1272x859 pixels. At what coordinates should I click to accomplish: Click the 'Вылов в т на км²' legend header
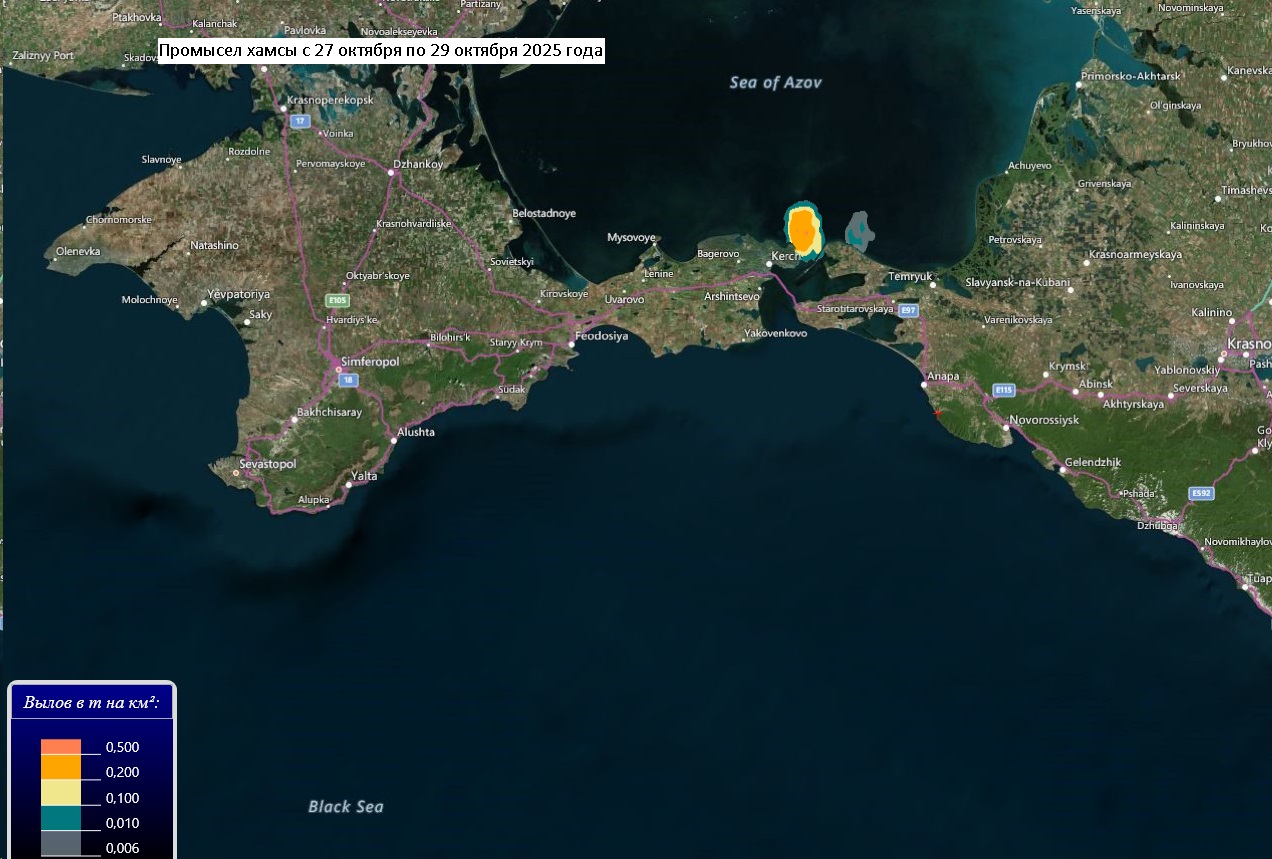pyautogui.click(x=92, y=703)
